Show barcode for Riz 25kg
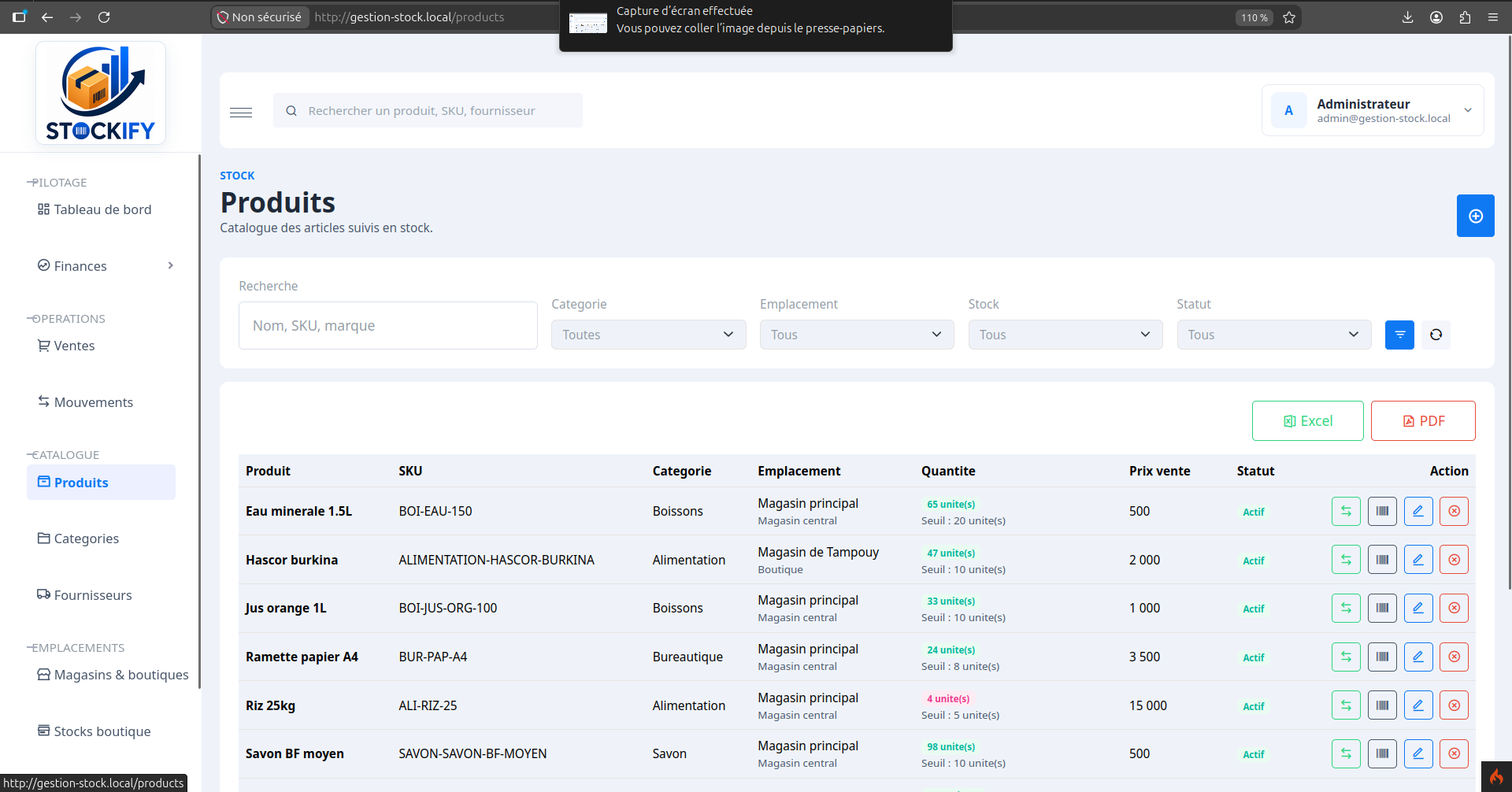1512x792 pixels. click(x=1382, y=705)
